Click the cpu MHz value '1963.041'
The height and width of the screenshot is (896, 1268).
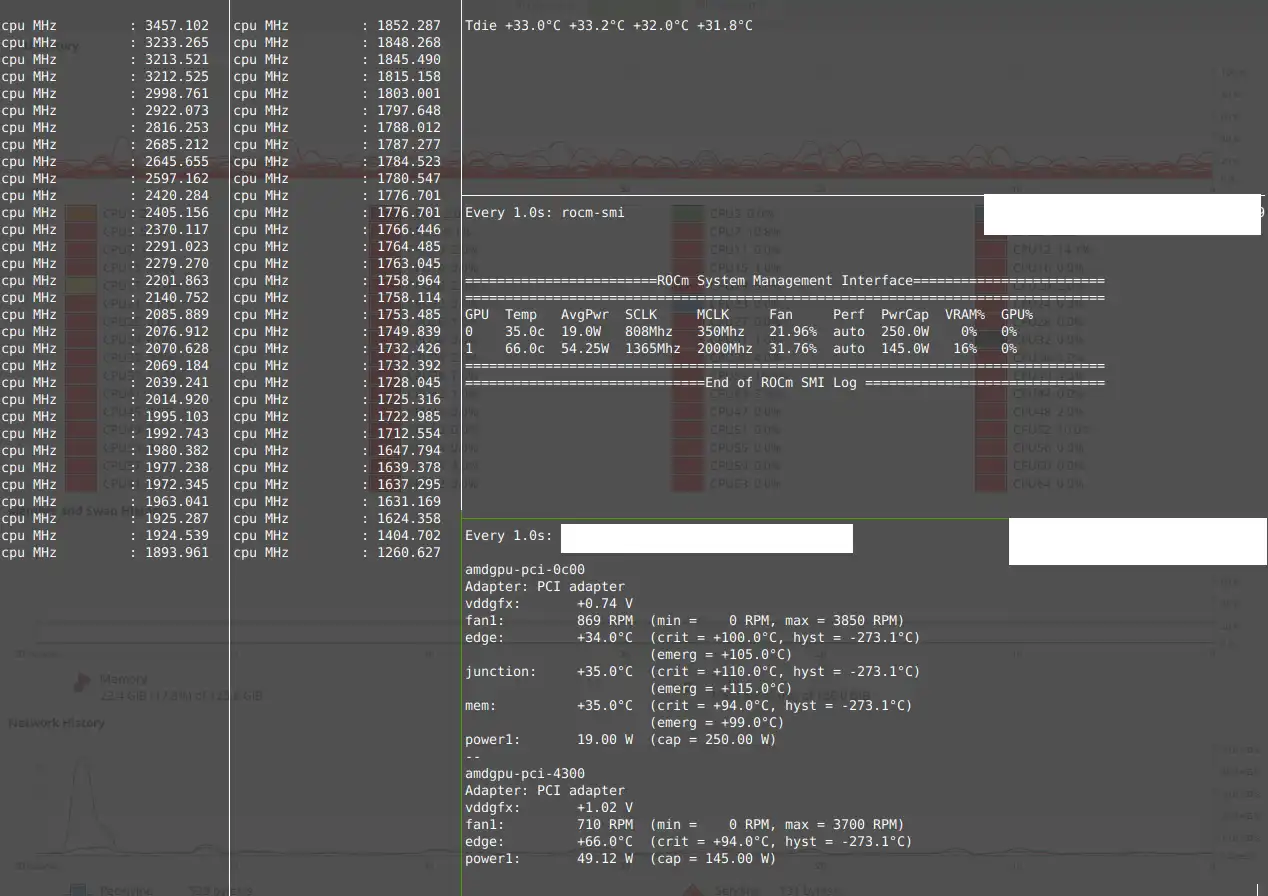177,501
